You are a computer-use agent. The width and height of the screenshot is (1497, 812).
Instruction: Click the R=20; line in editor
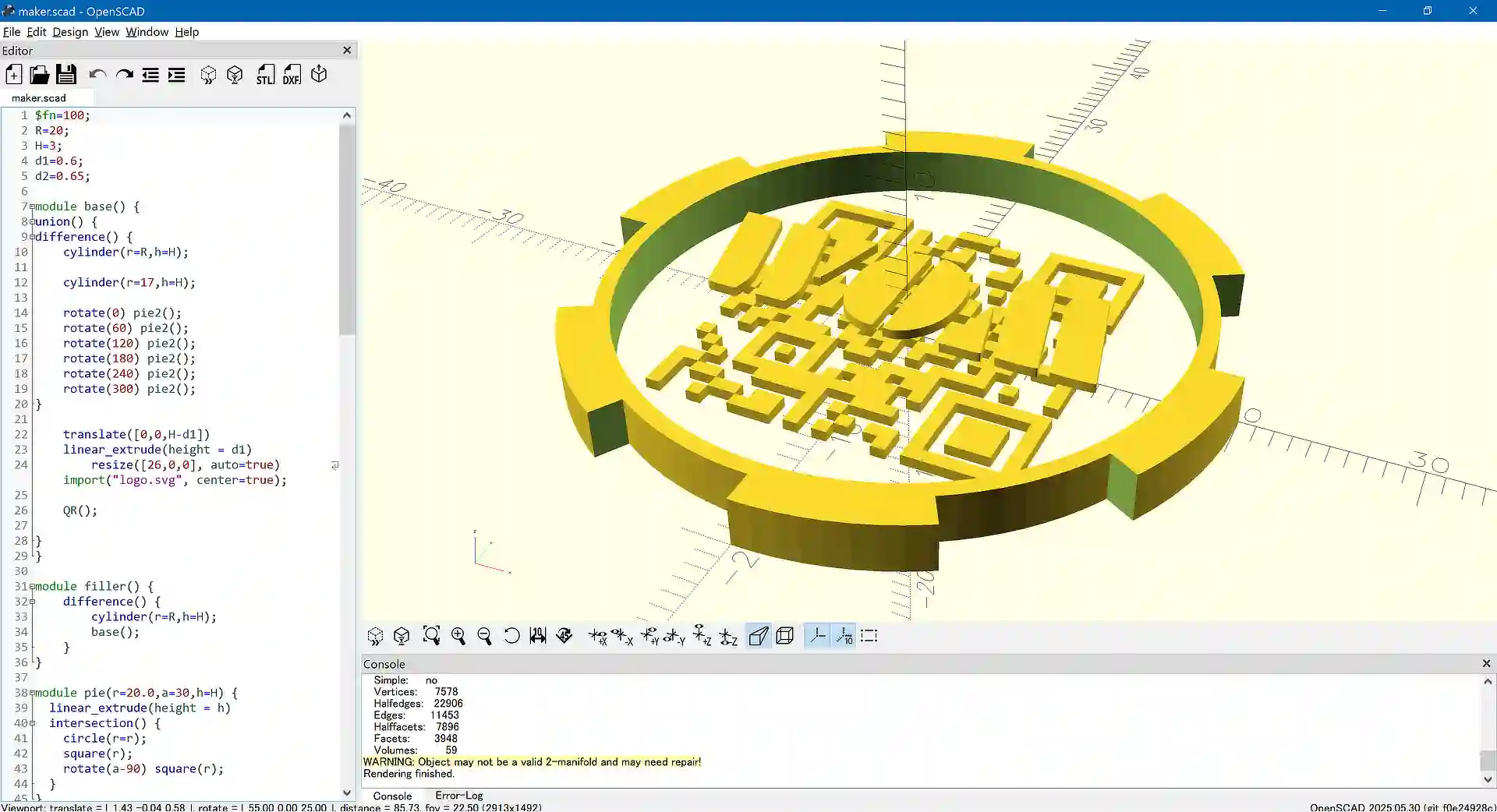[52, 131]
